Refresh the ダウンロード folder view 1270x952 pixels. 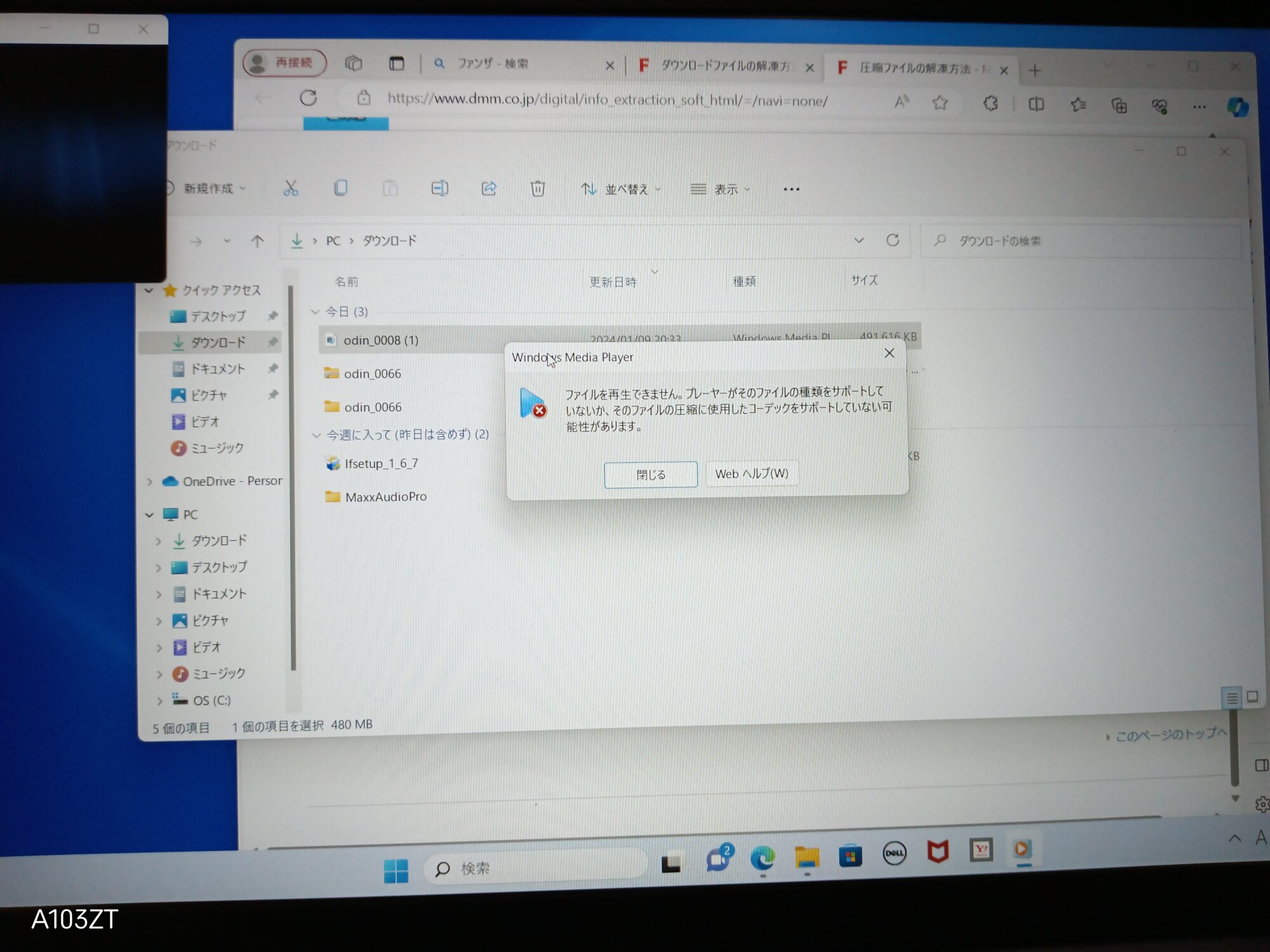[892, 240]
